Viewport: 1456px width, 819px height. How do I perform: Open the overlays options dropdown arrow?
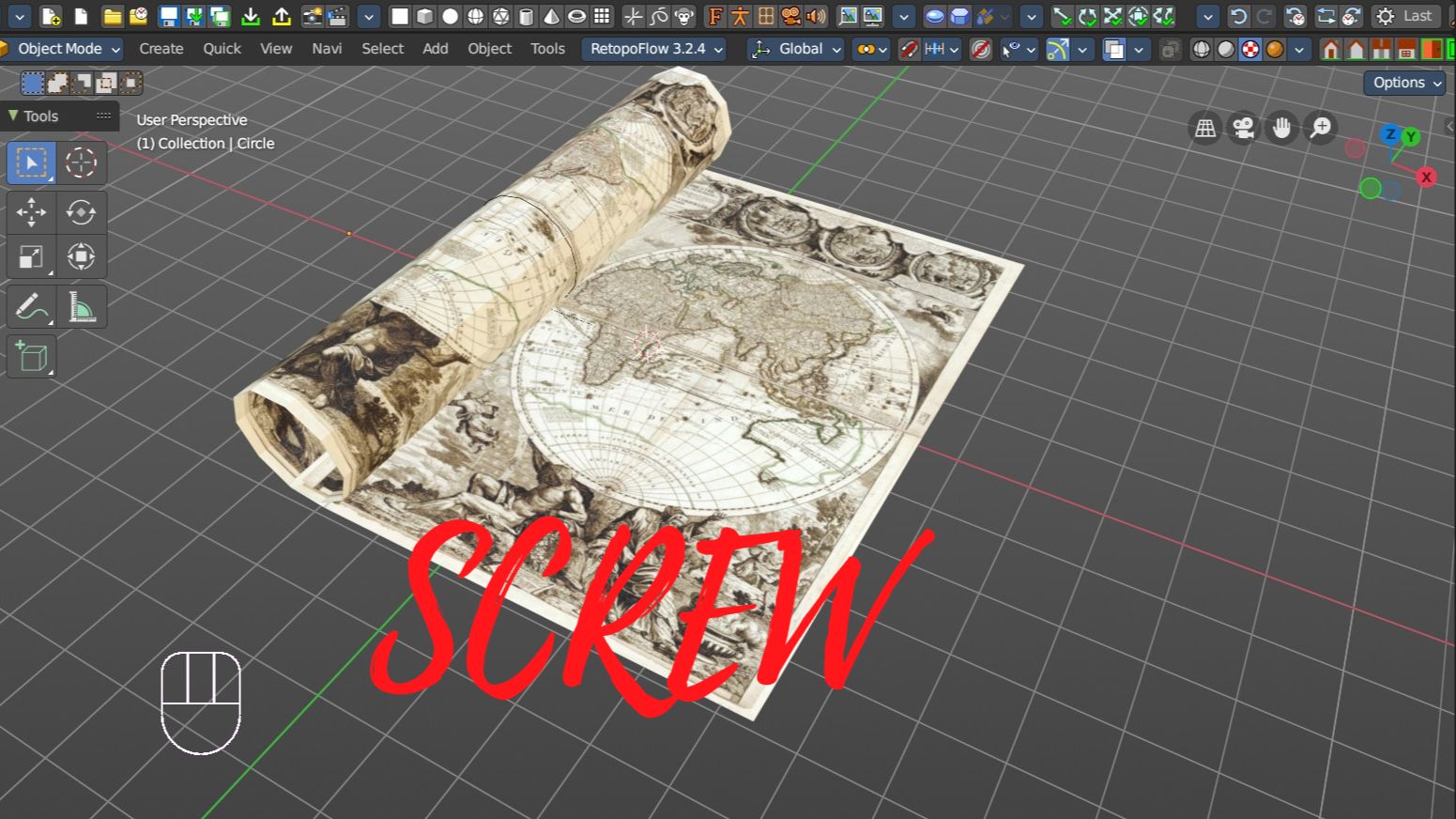click(x=1139, y=49)
